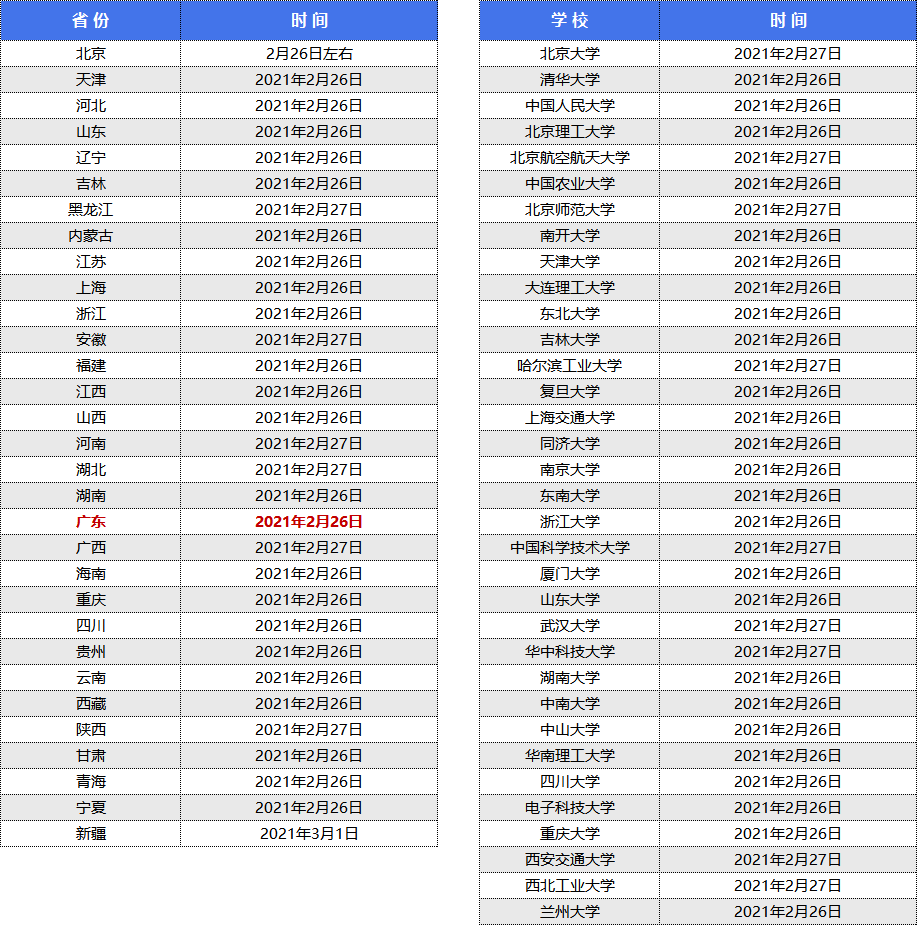917x925 pixels.
Task: Click the 四川 province cell
Action: (x=90, y=625)
